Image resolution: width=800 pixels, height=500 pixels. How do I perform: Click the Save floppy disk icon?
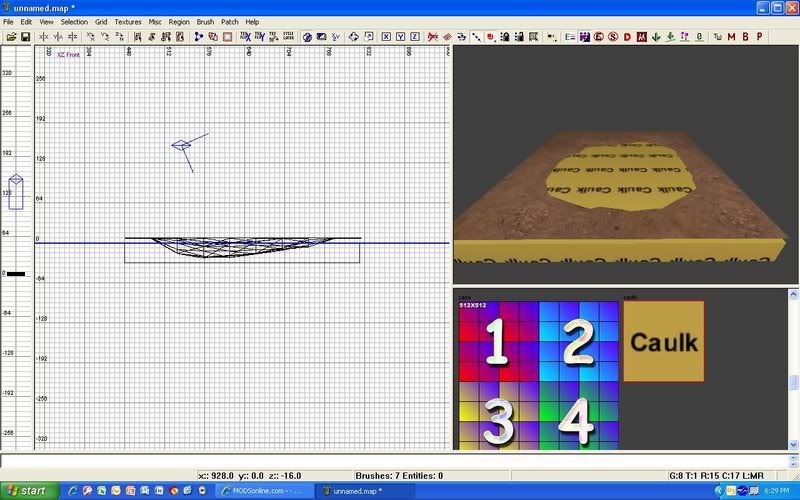24,37
